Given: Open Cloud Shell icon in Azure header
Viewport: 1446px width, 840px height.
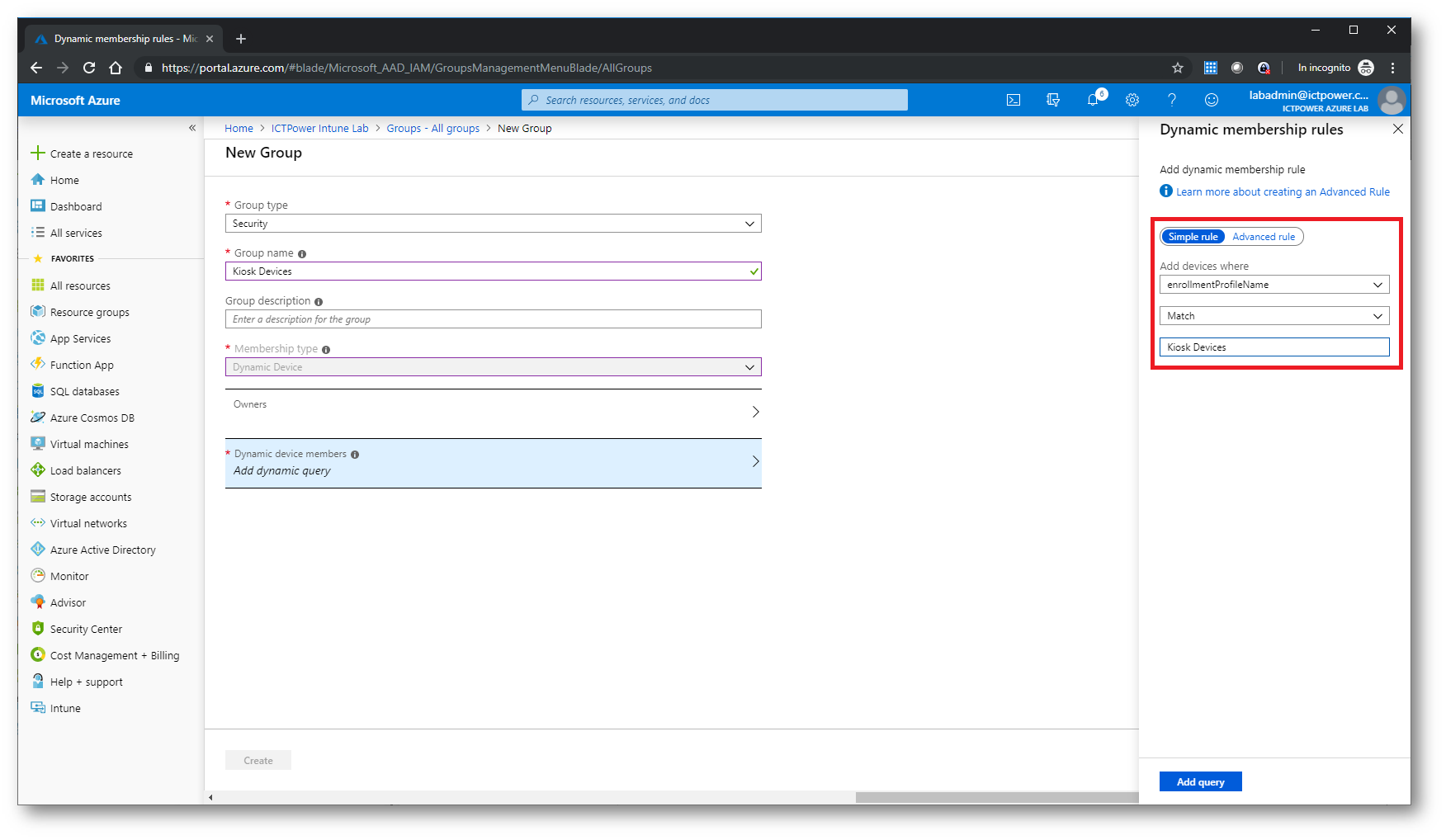Looking at the screenshot, I should 1013,100.
